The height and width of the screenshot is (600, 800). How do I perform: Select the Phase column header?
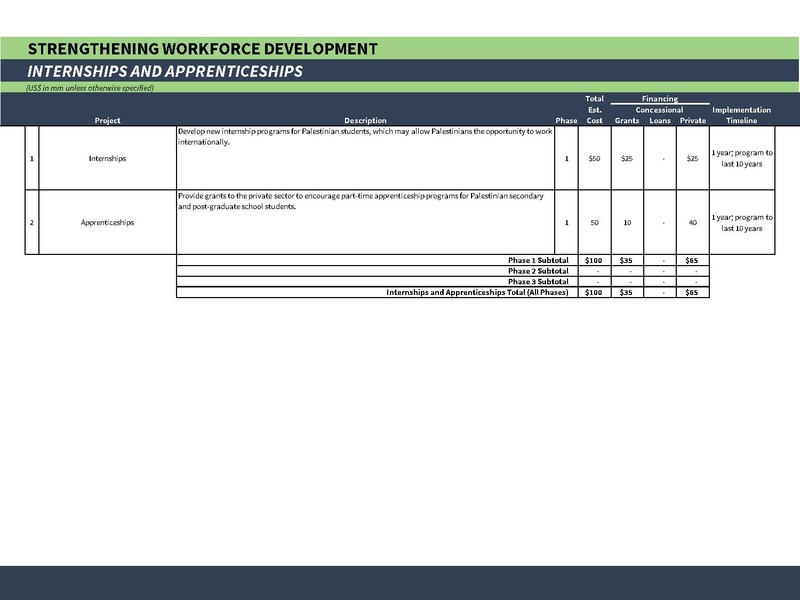point(566,121)
